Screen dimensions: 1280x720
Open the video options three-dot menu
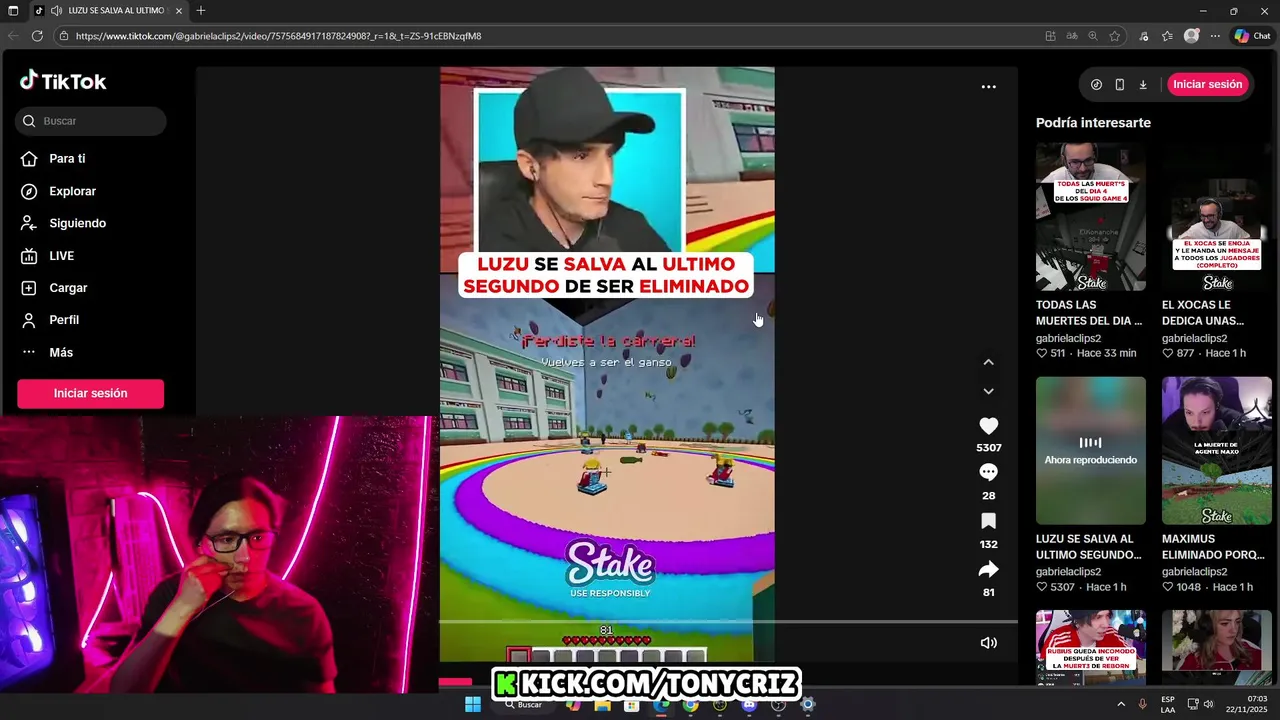point(988,87)
